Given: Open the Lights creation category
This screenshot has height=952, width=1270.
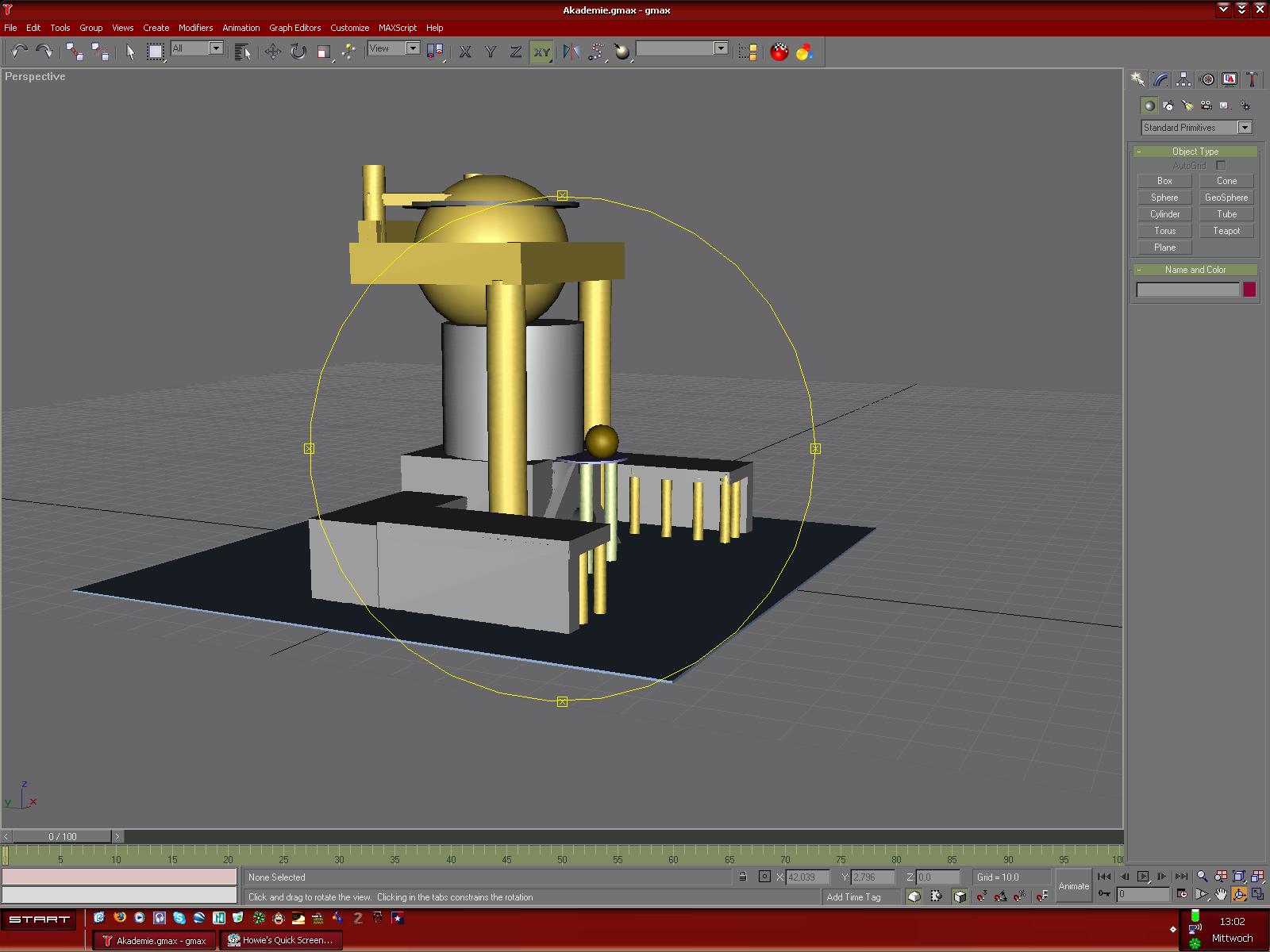Looking at the screenshot, I should pyautogui.click(x=1187, y=106).
